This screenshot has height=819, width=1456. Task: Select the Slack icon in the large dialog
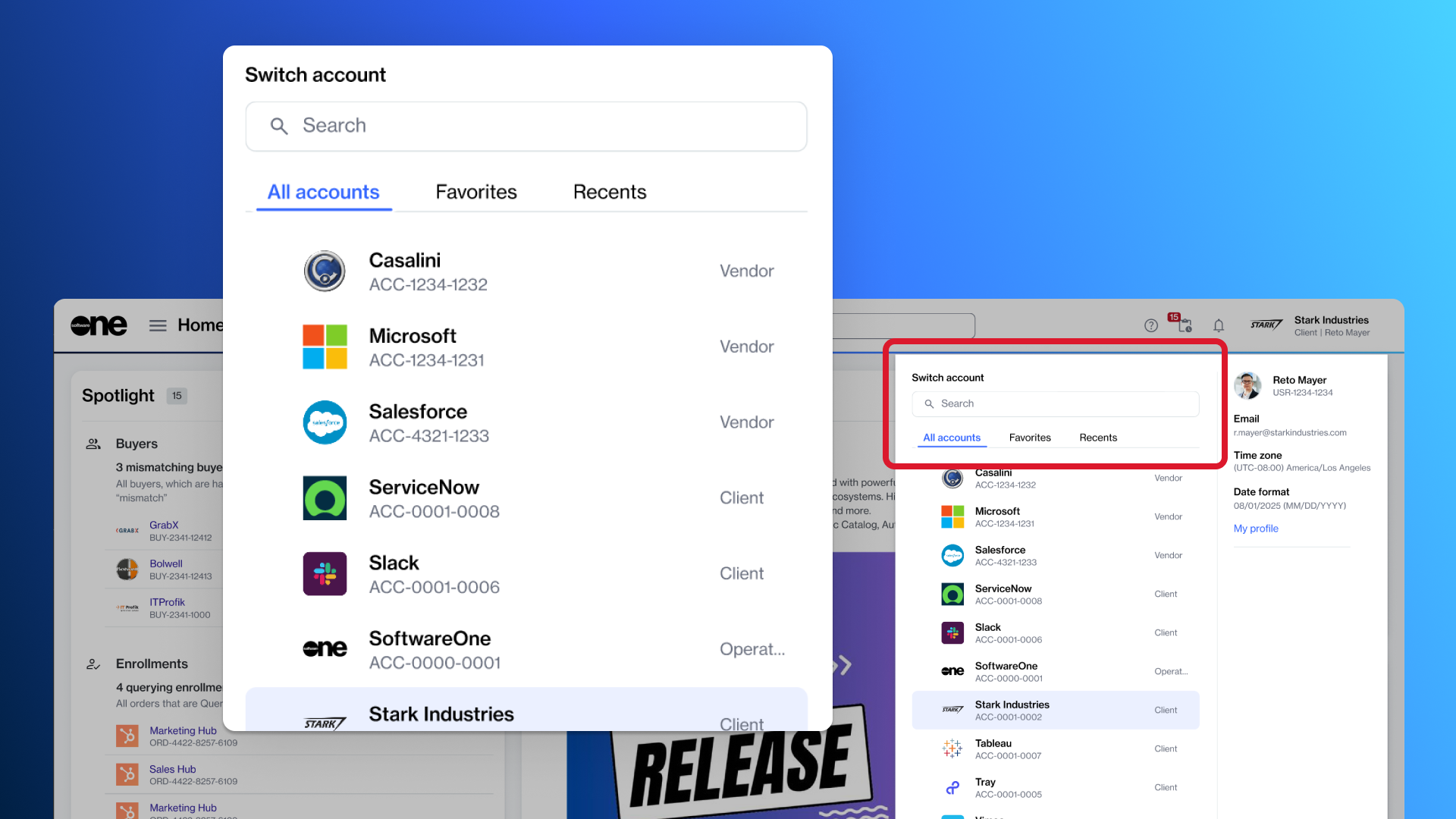325,573
